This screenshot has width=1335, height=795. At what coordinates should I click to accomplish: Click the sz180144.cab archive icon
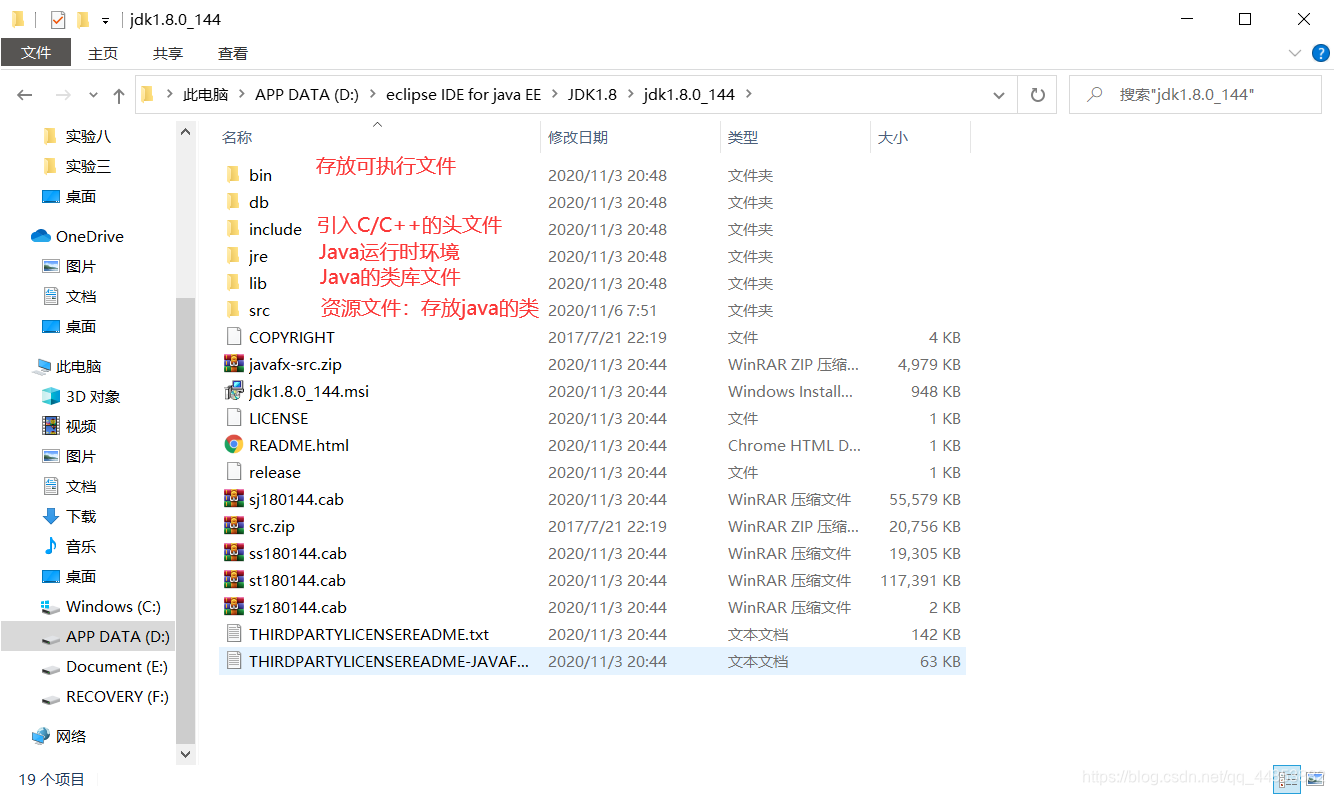(x=233, y=607)
